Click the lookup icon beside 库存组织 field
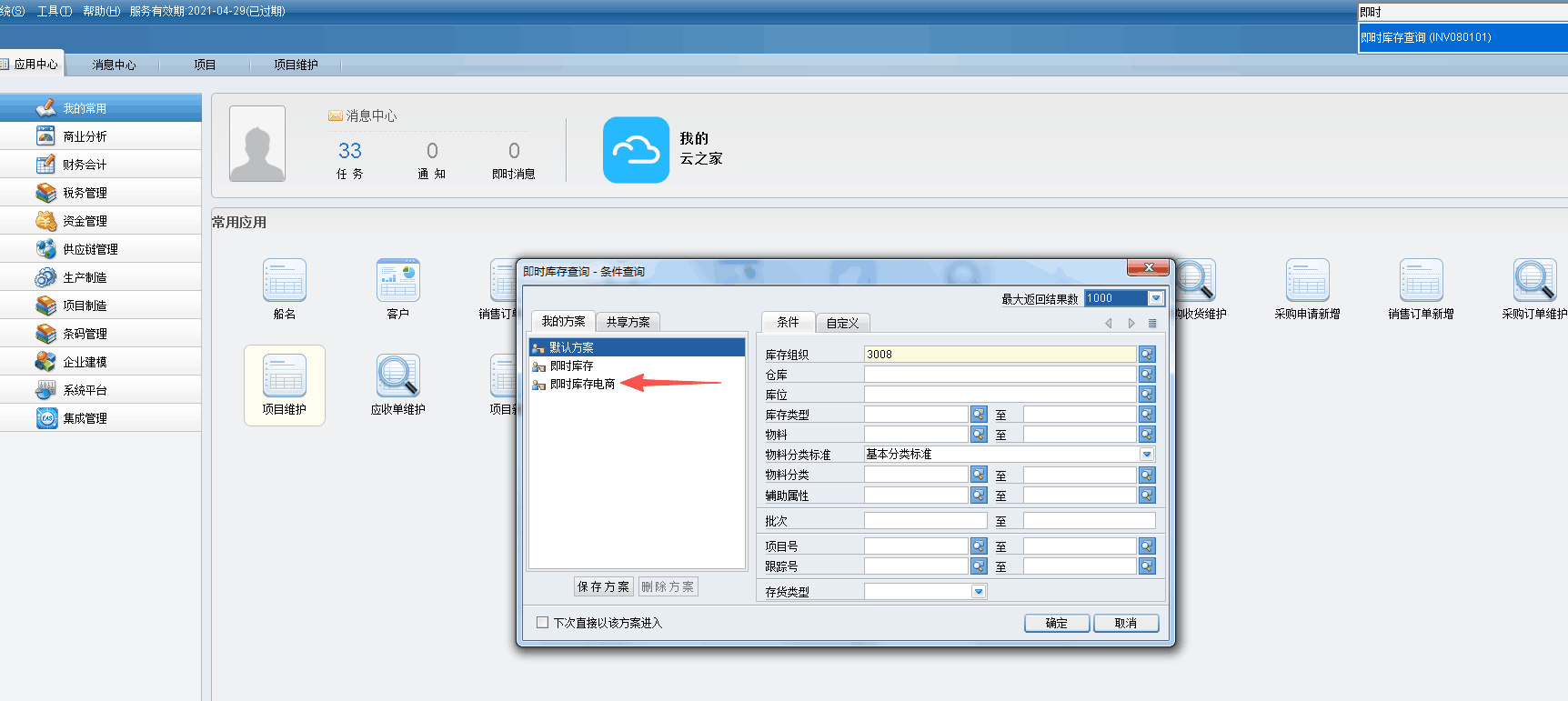 1147,355
